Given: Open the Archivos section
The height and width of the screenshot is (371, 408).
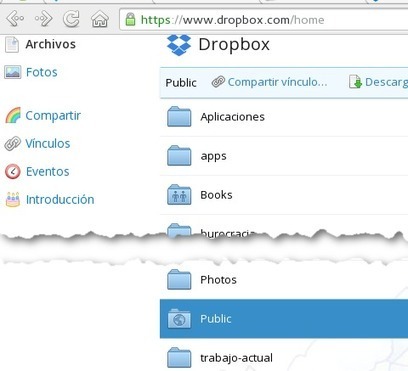Looking at the screenshot, I should [51, 44].
